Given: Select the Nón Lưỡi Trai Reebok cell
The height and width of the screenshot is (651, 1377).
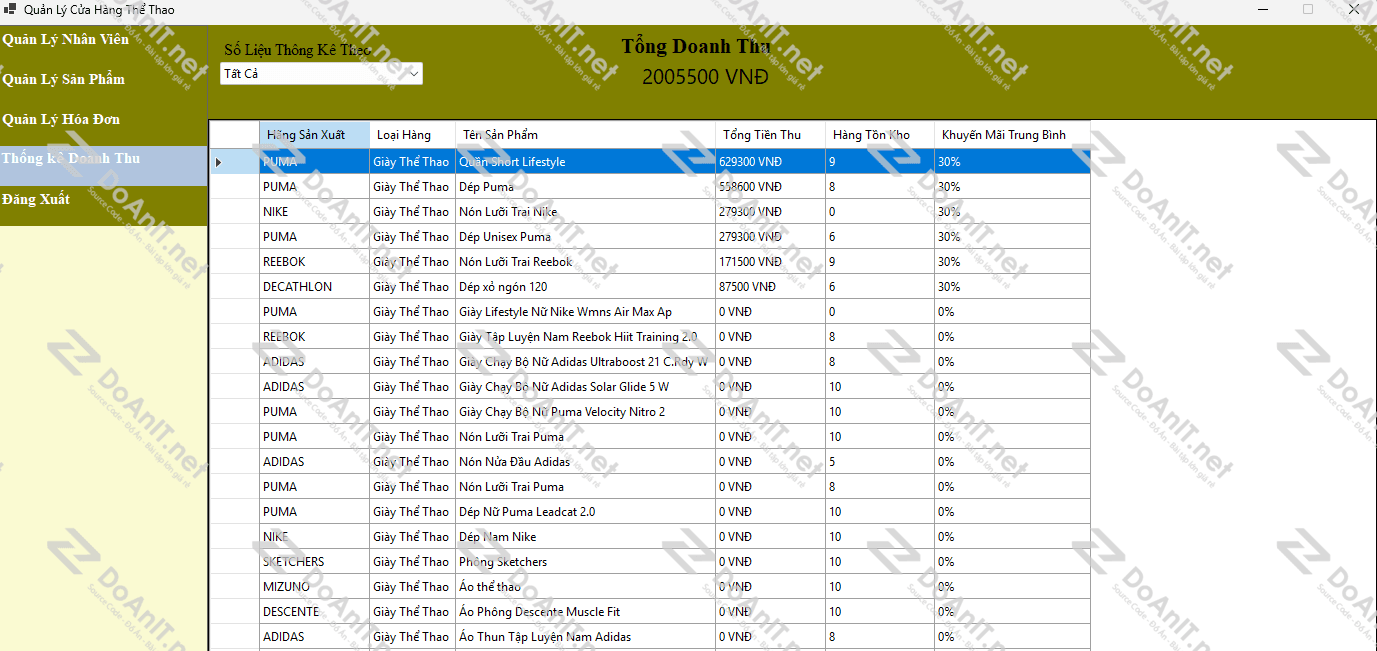Looking at the screenshot, I should click(x=585, y=262).
